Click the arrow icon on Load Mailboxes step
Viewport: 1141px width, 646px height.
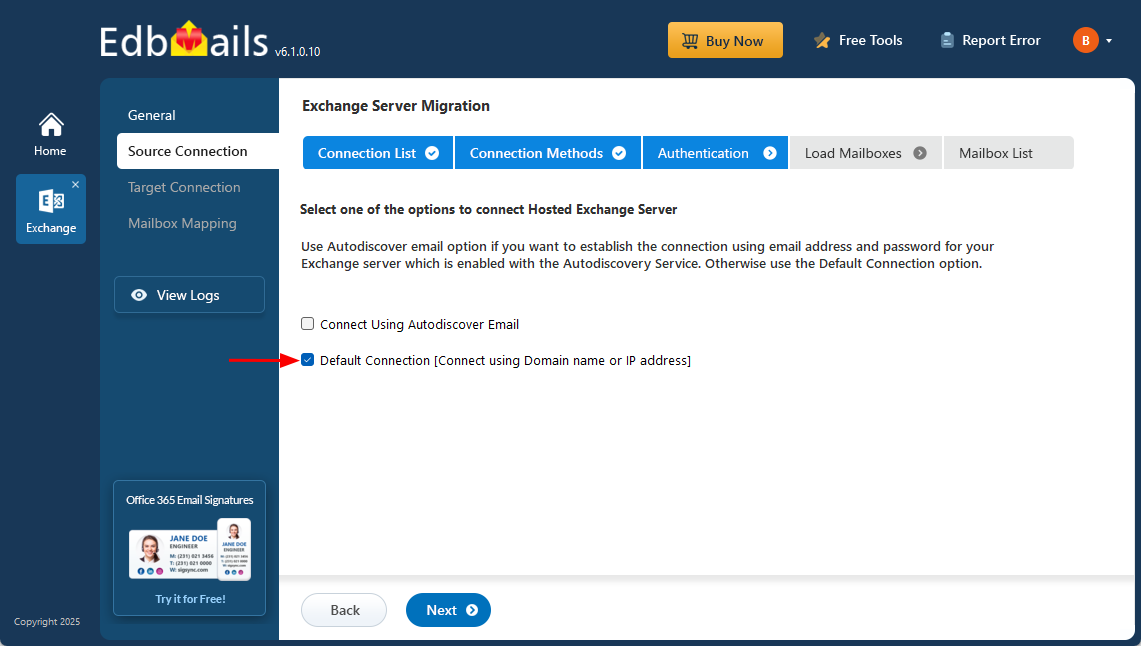tap(920, 153)
